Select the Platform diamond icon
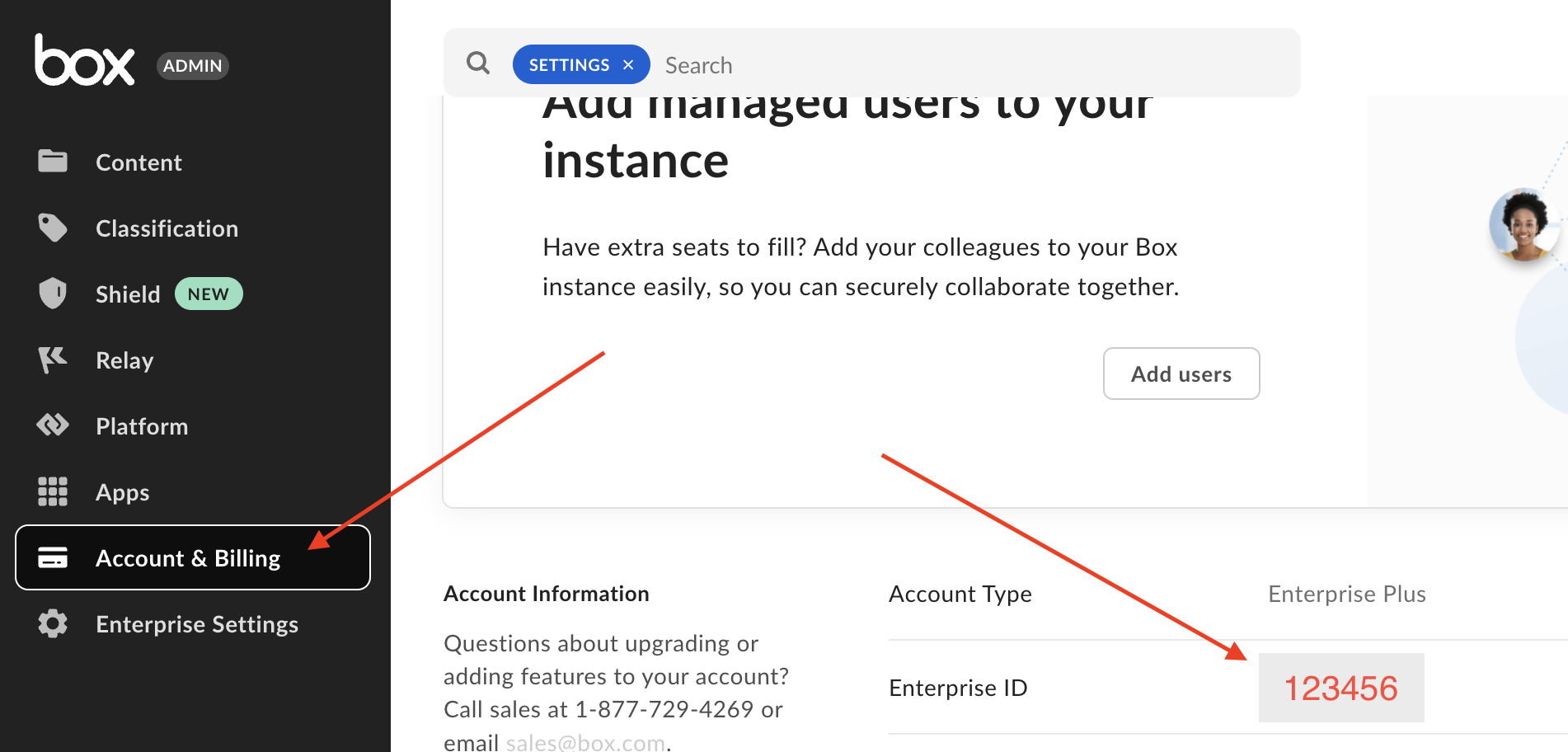The image size is (1568, 752). point(52,425)
